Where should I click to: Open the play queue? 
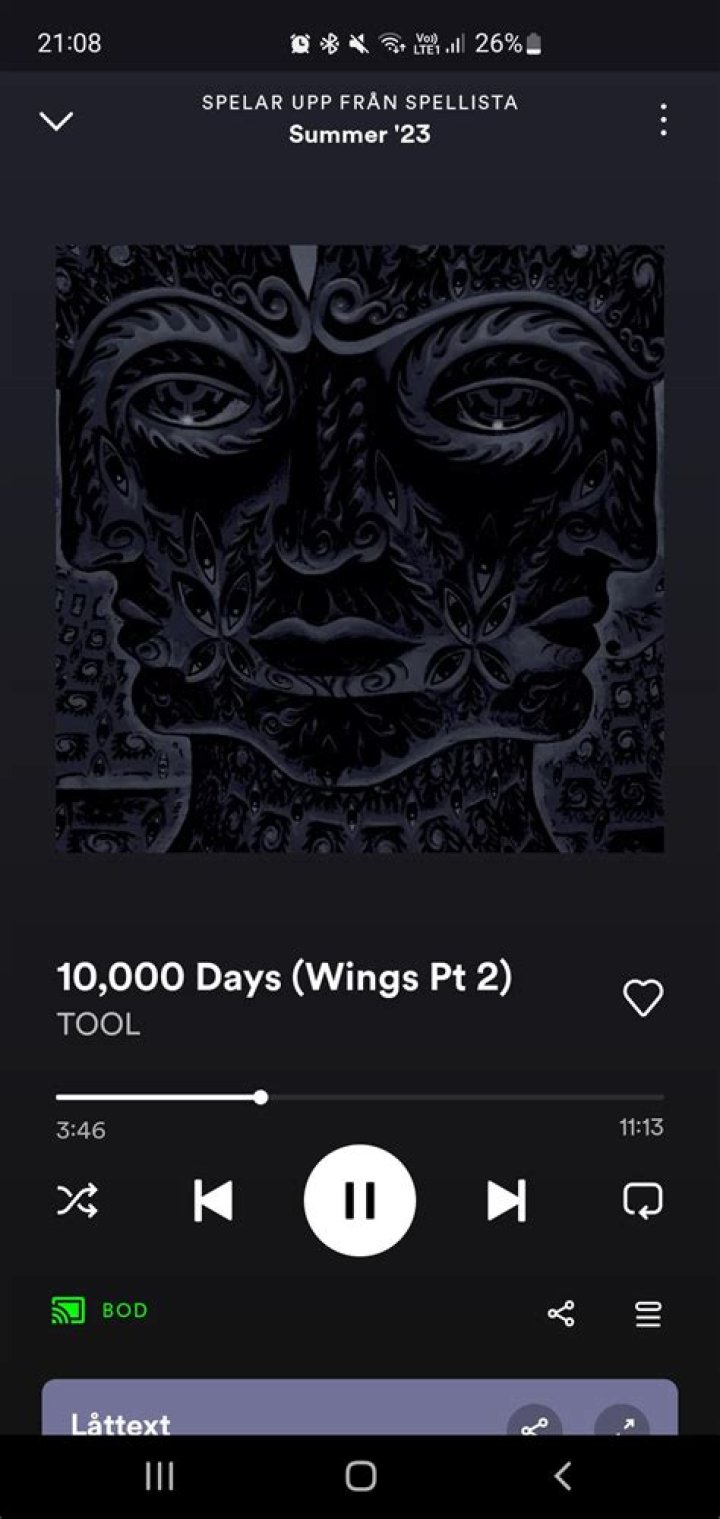[648, 1314]
